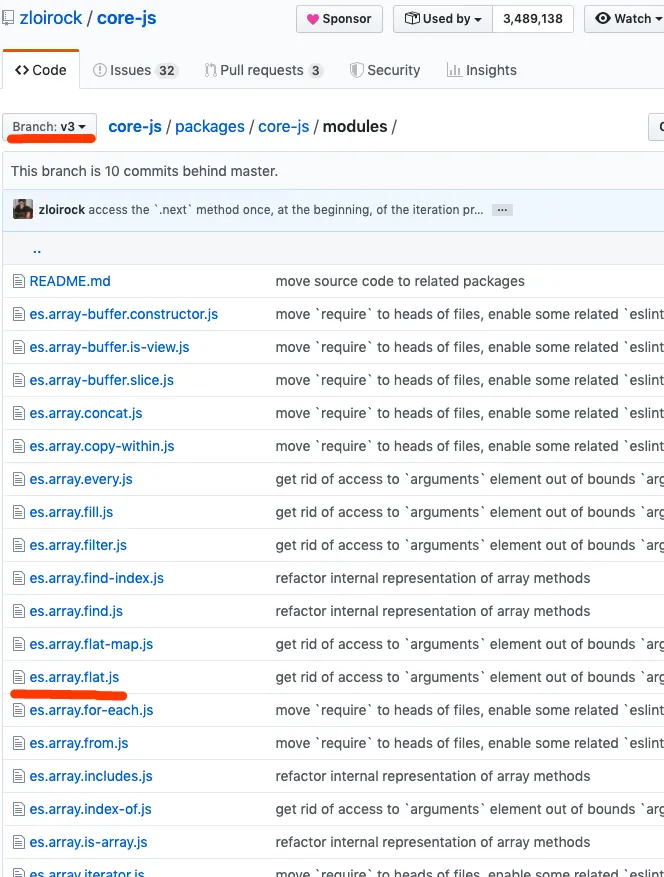This screenshot has width=664, height=877.
Task: Click zloirock avatar in commit bar
Action: [x=23, y=209]
